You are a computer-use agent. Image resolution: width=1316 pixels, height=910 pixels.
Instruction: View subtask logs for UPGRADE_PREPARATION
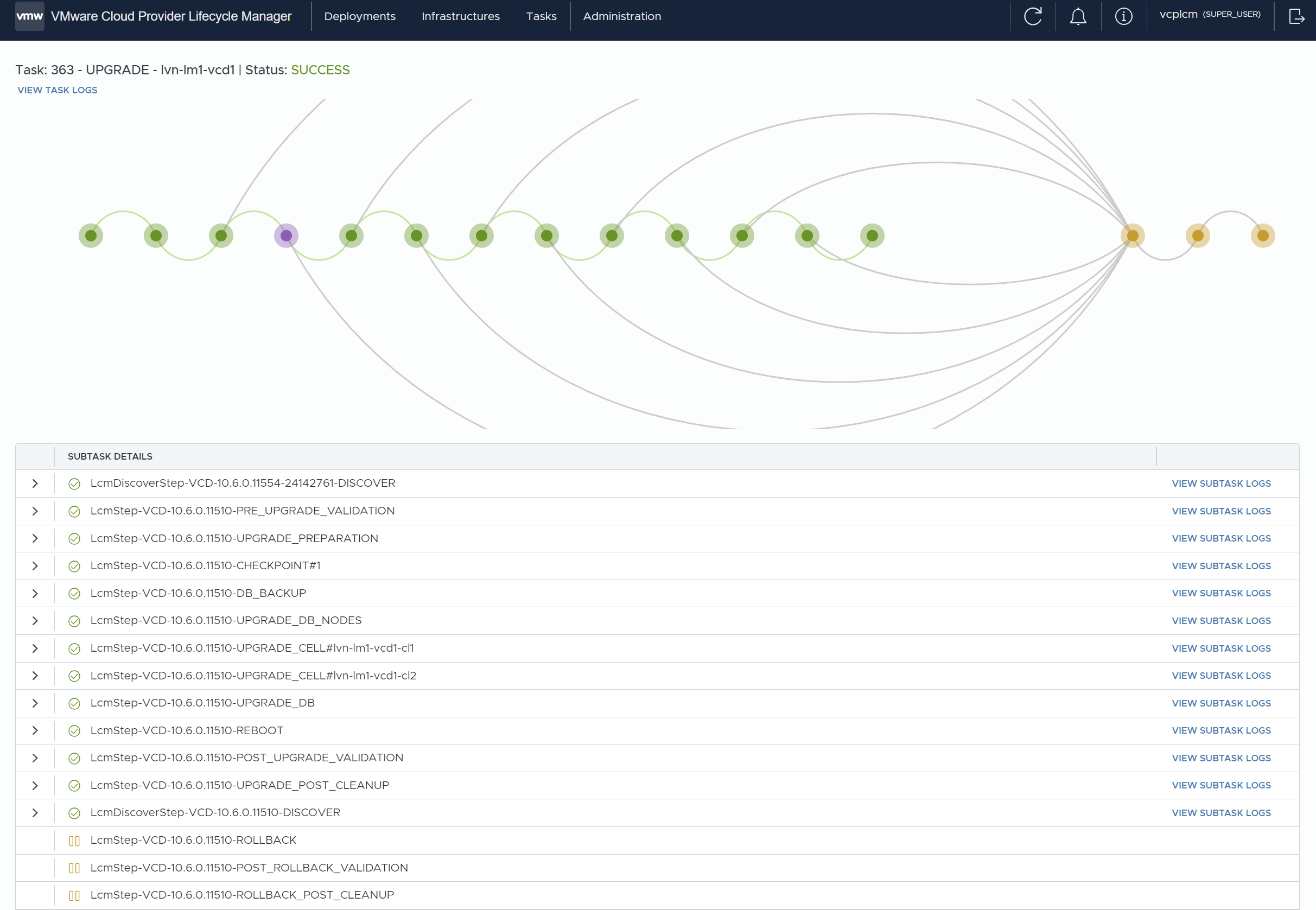1221,538
